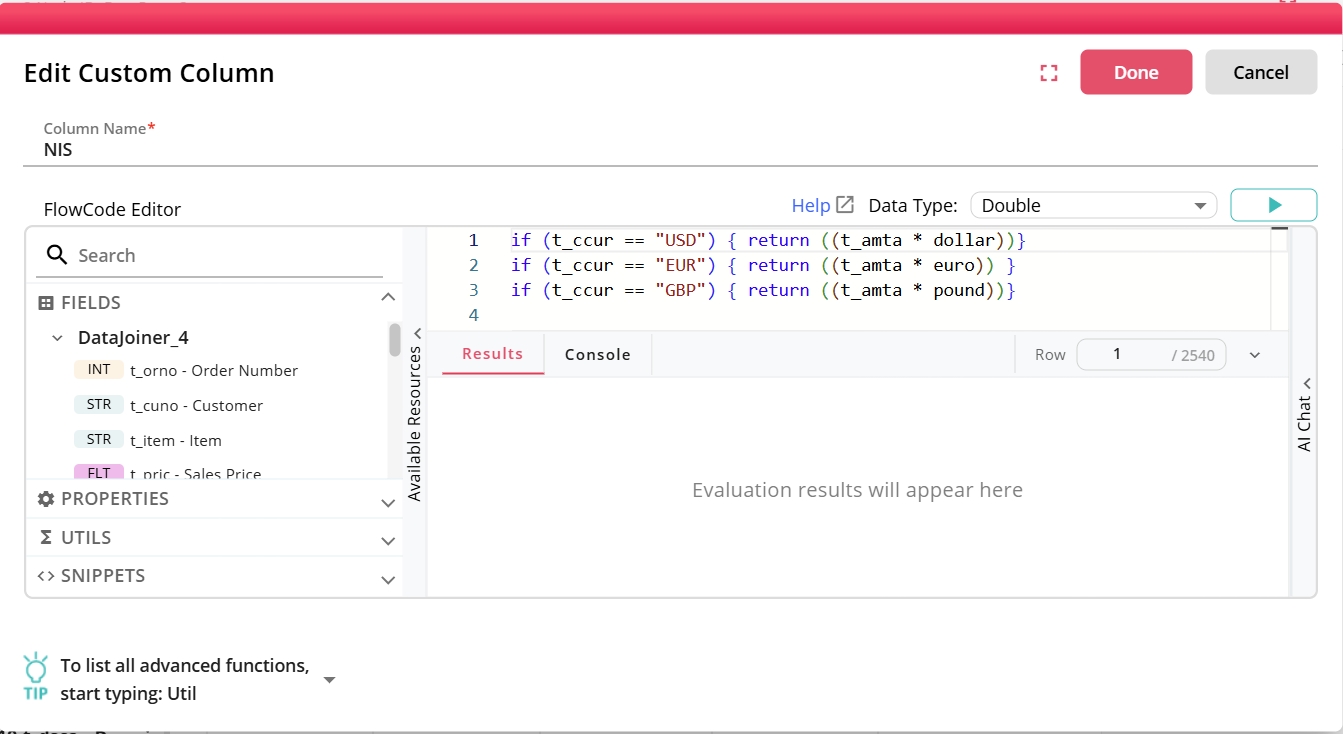Click the Column Name field containing NIS
1343x734 pixels.
click(x=670, y=150)
